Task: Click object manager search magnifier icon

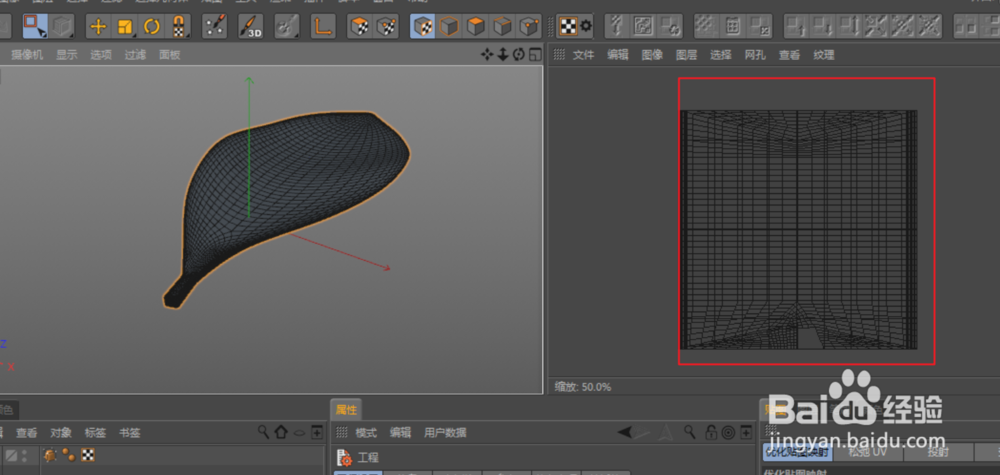Action: point(263,432)
